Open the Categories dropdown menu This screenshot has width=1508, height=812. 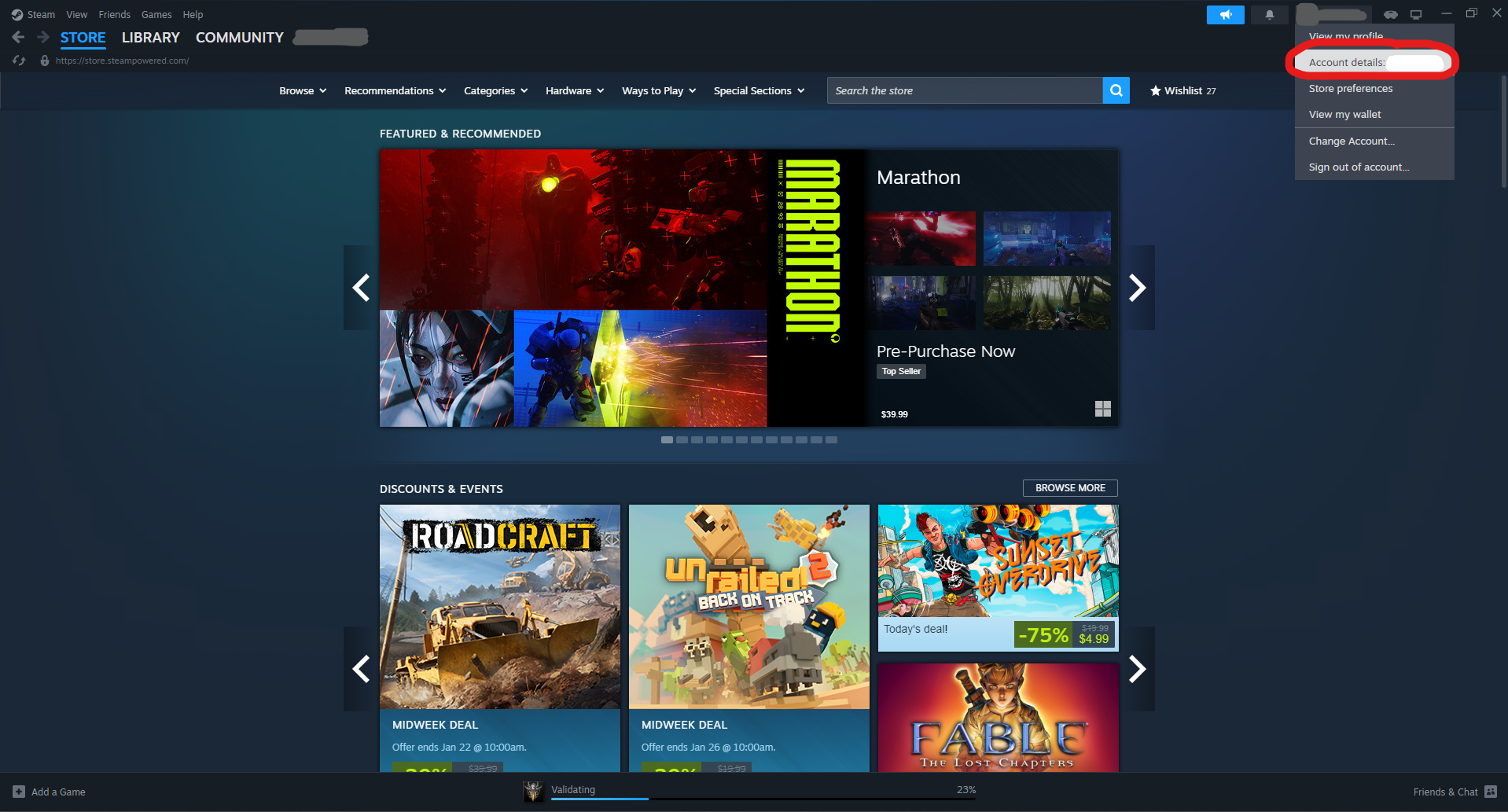click(495, 90)
